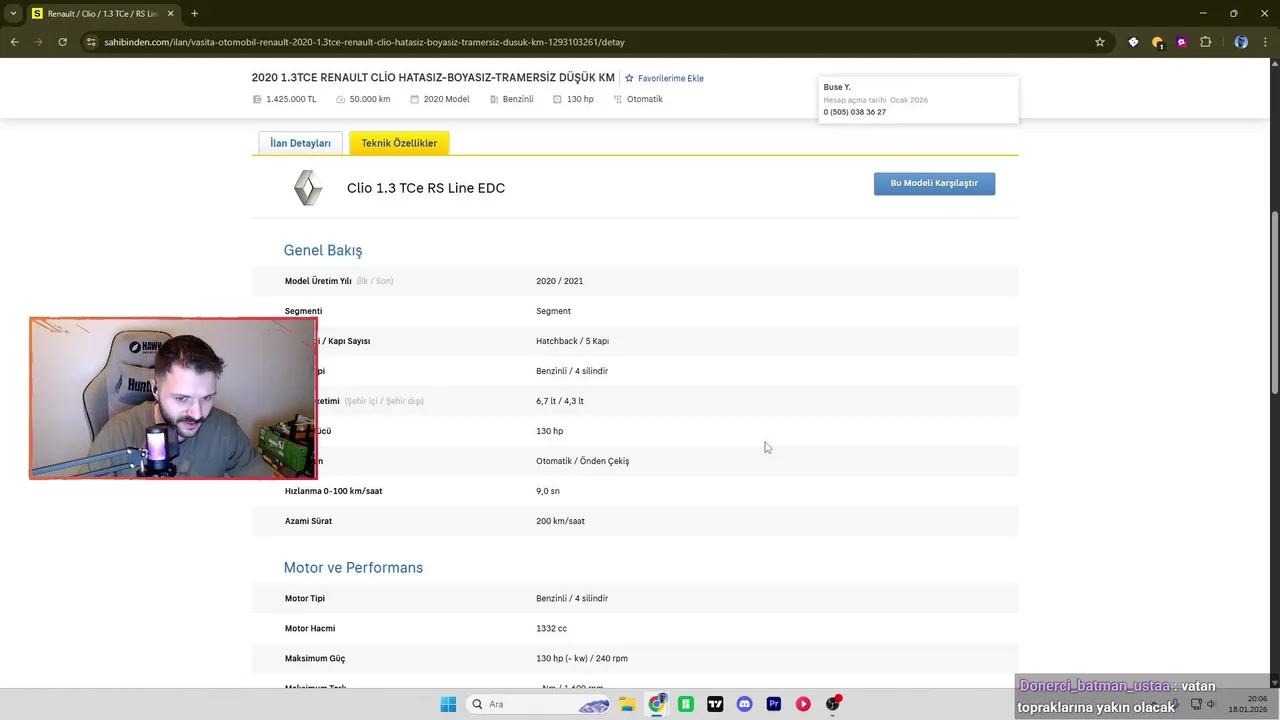
Task: Click the Genel Bakış section heading
Action: [x=323, y=250]
